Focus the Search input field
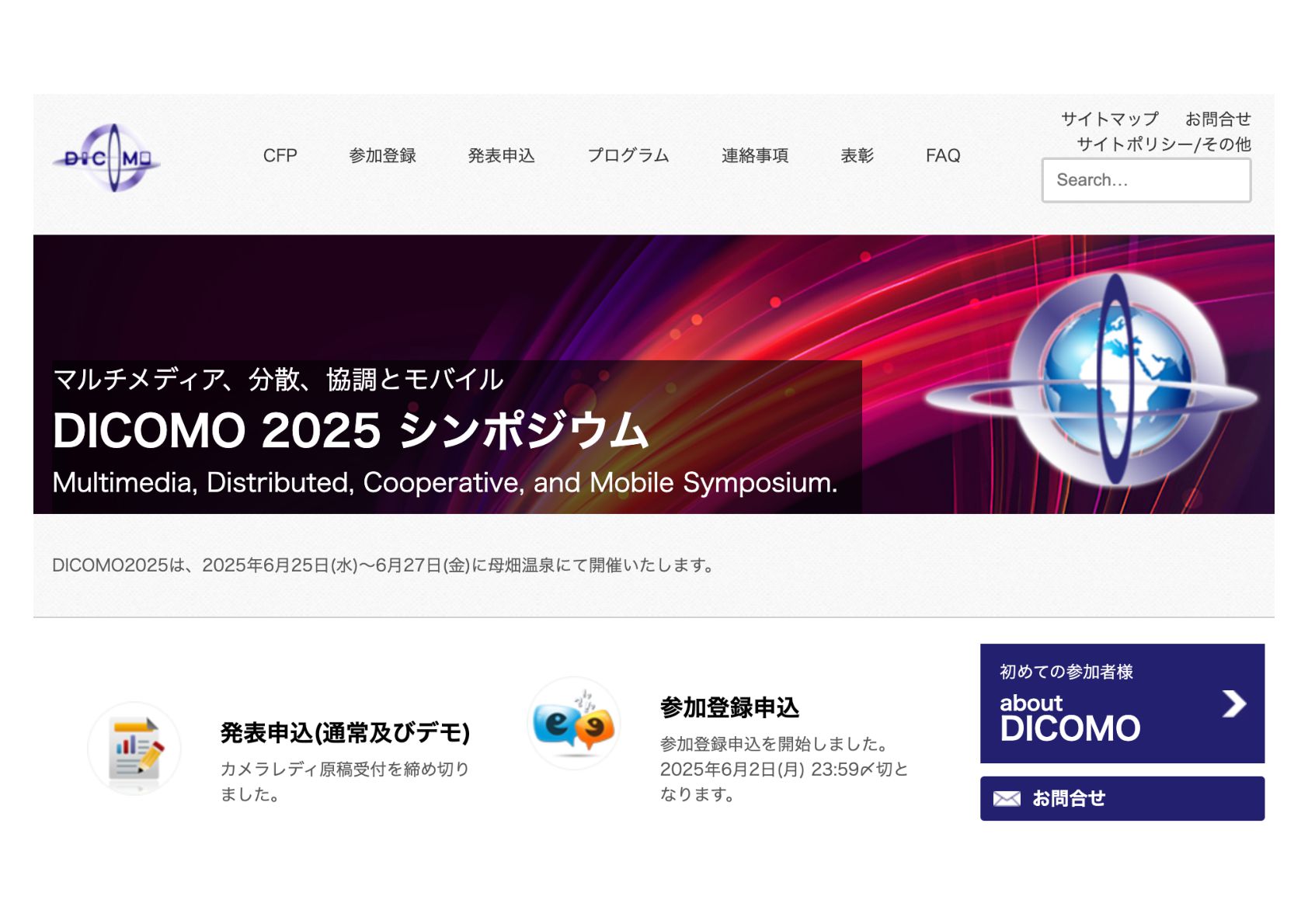 1146,180
